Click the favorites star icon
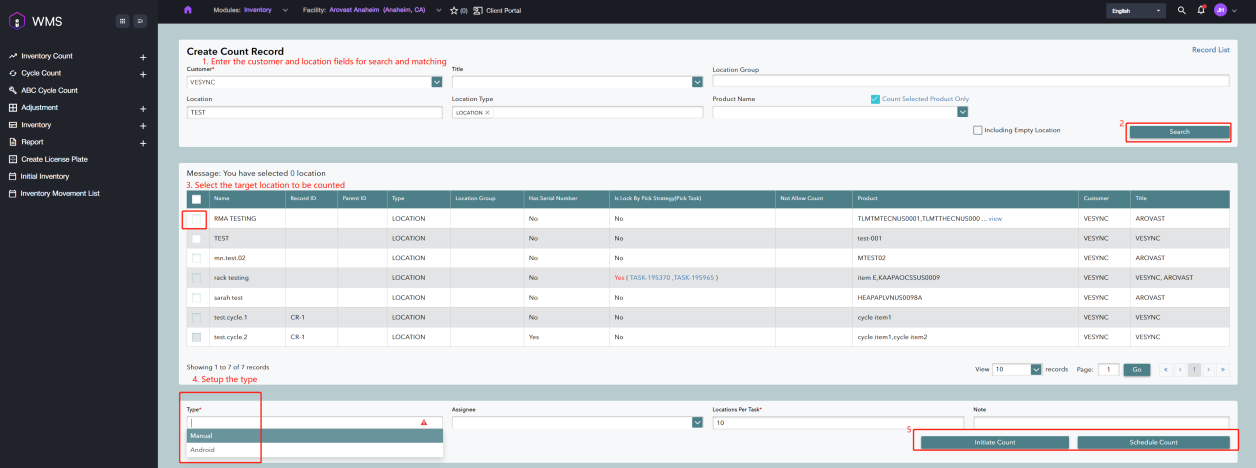Image resolution: width=1256 pixels, height=468 pixels. 454,10
